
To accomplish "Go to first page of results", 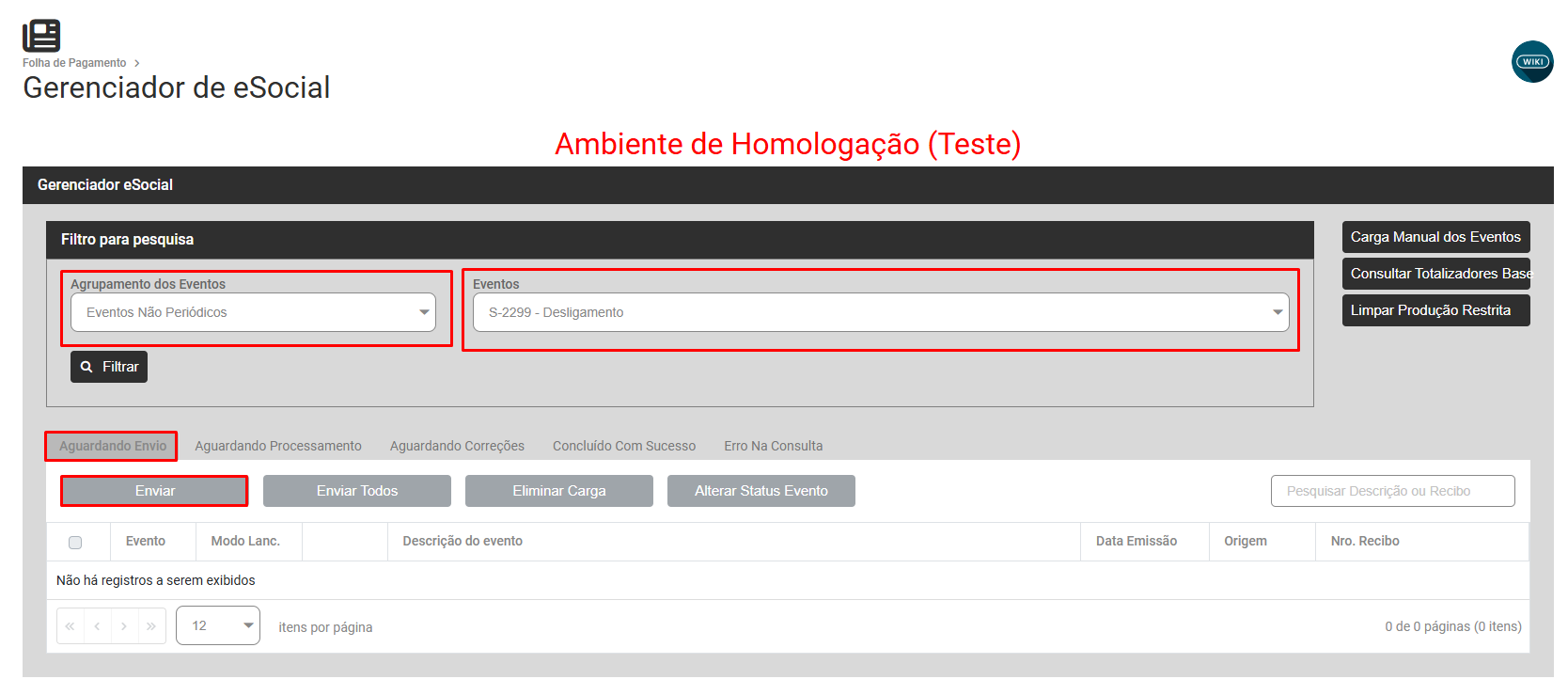I will point(71,626).
